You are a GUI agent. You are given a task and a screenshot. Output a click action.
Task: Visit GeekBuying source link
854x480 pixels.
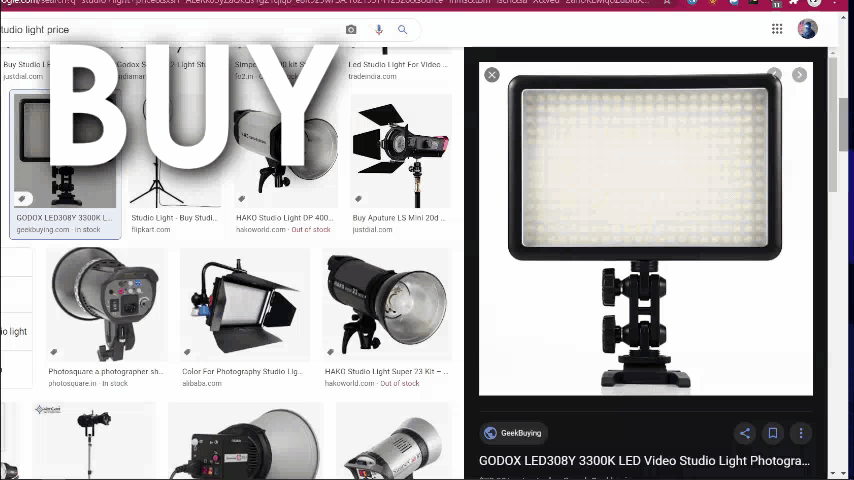click(x=514, y=433)
